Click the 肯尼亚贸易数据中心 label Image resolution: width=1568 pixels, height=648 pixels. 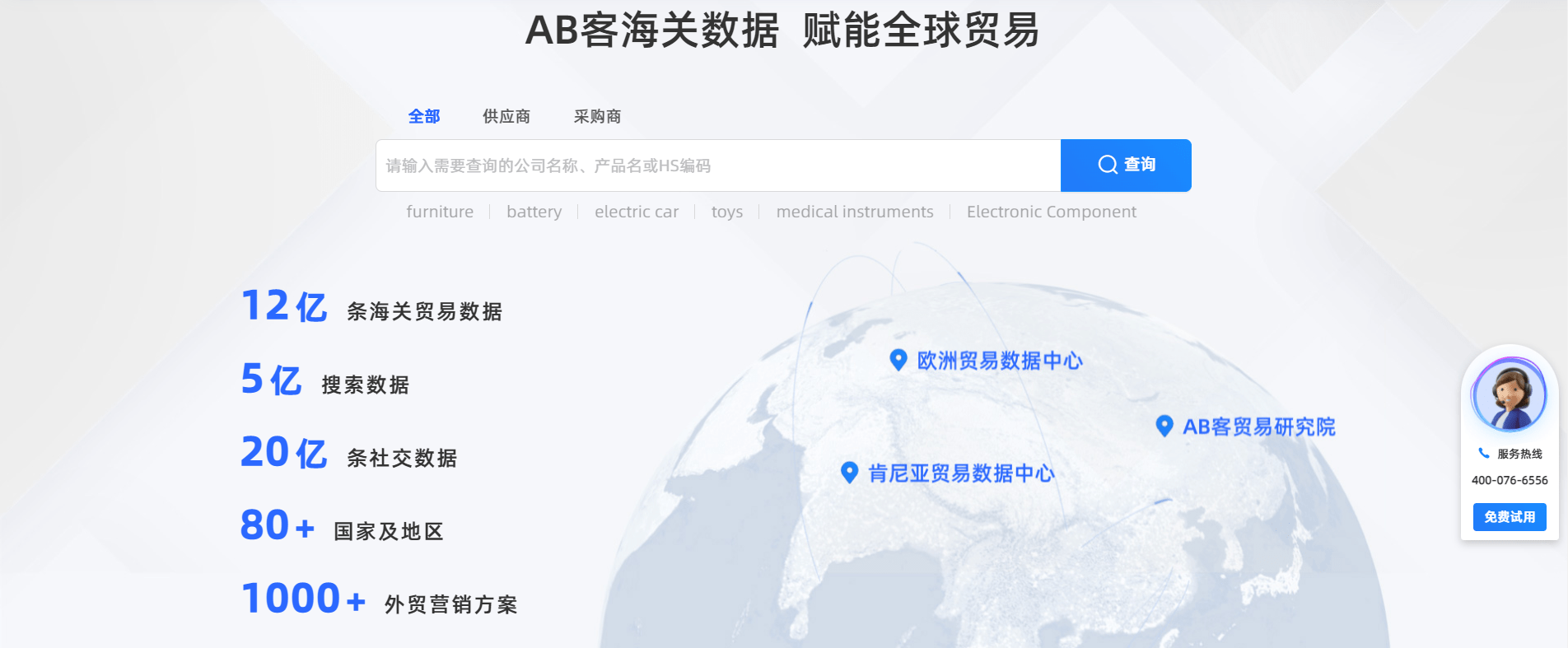[x=961, y=473]
